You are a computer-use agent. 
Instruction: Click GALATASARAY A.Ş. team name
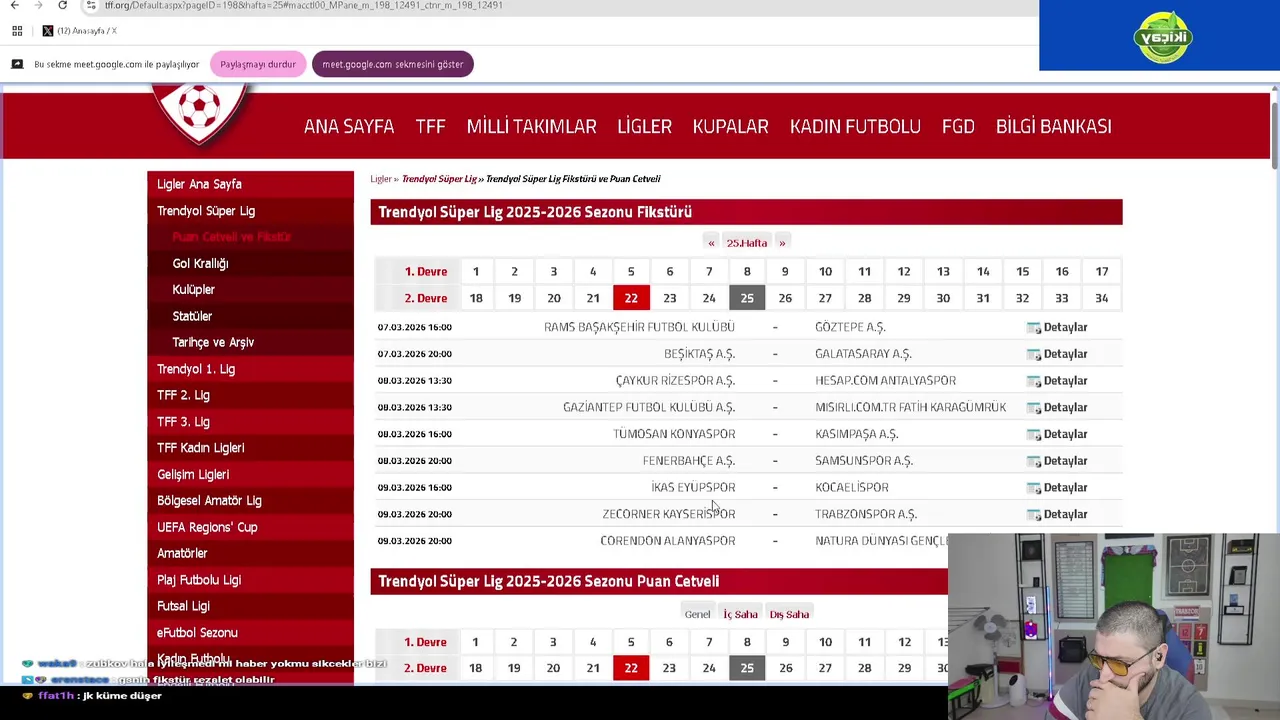coord(863,354)
